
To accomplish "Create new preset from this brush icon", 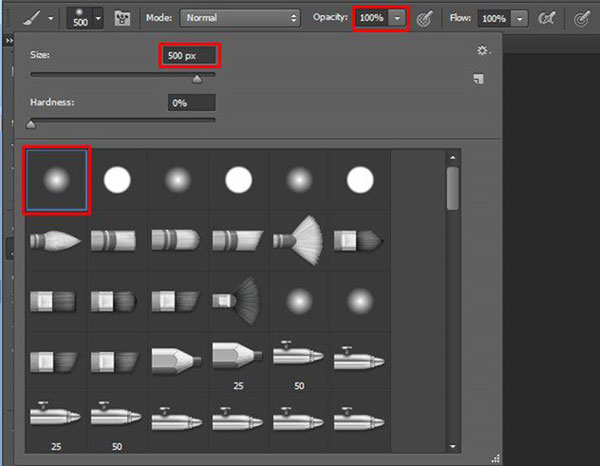I will pos(479,79).
